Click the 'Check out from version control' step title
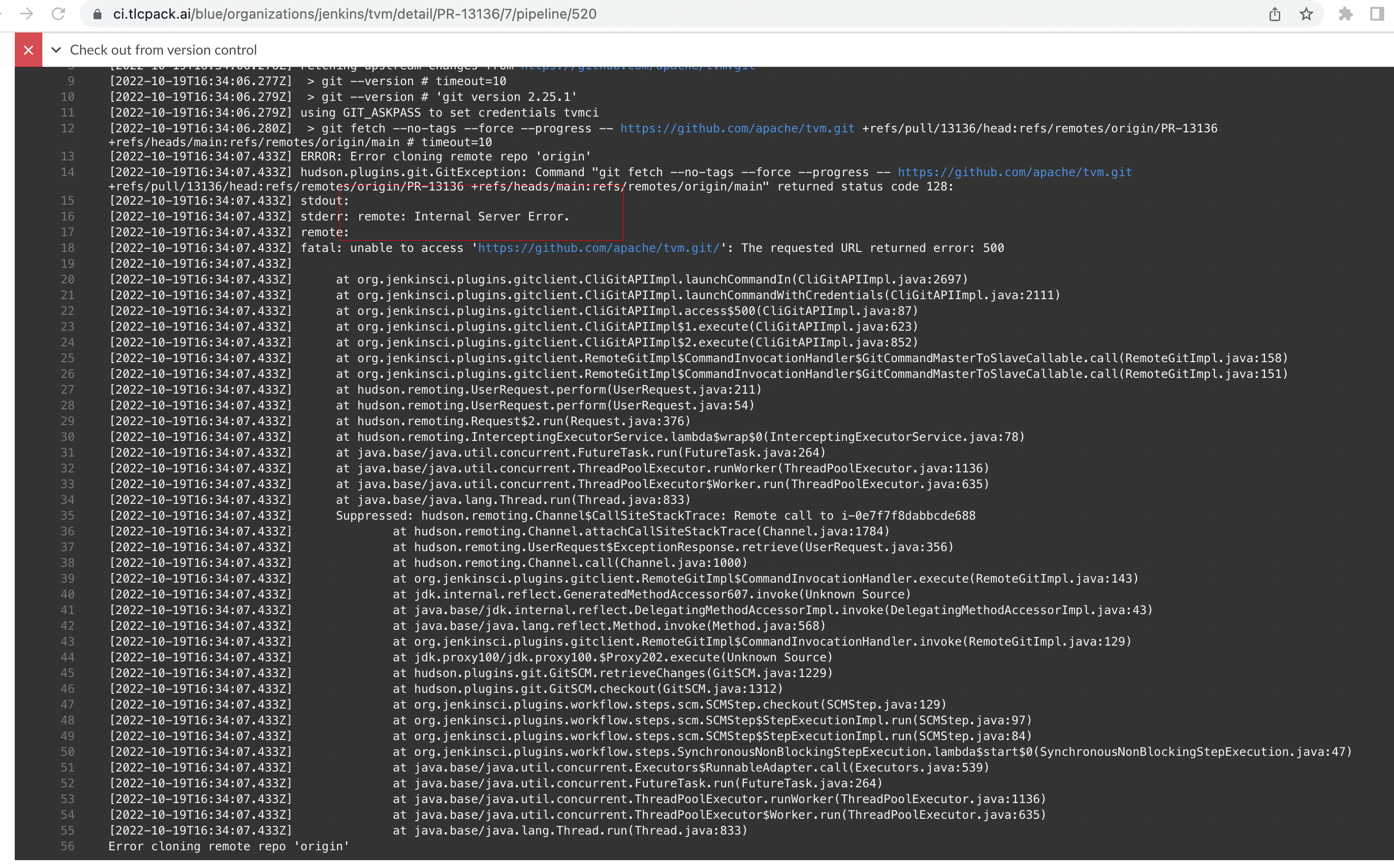Image resolution: width=1394 pixels, height=868 pixels. coord(163,50)
